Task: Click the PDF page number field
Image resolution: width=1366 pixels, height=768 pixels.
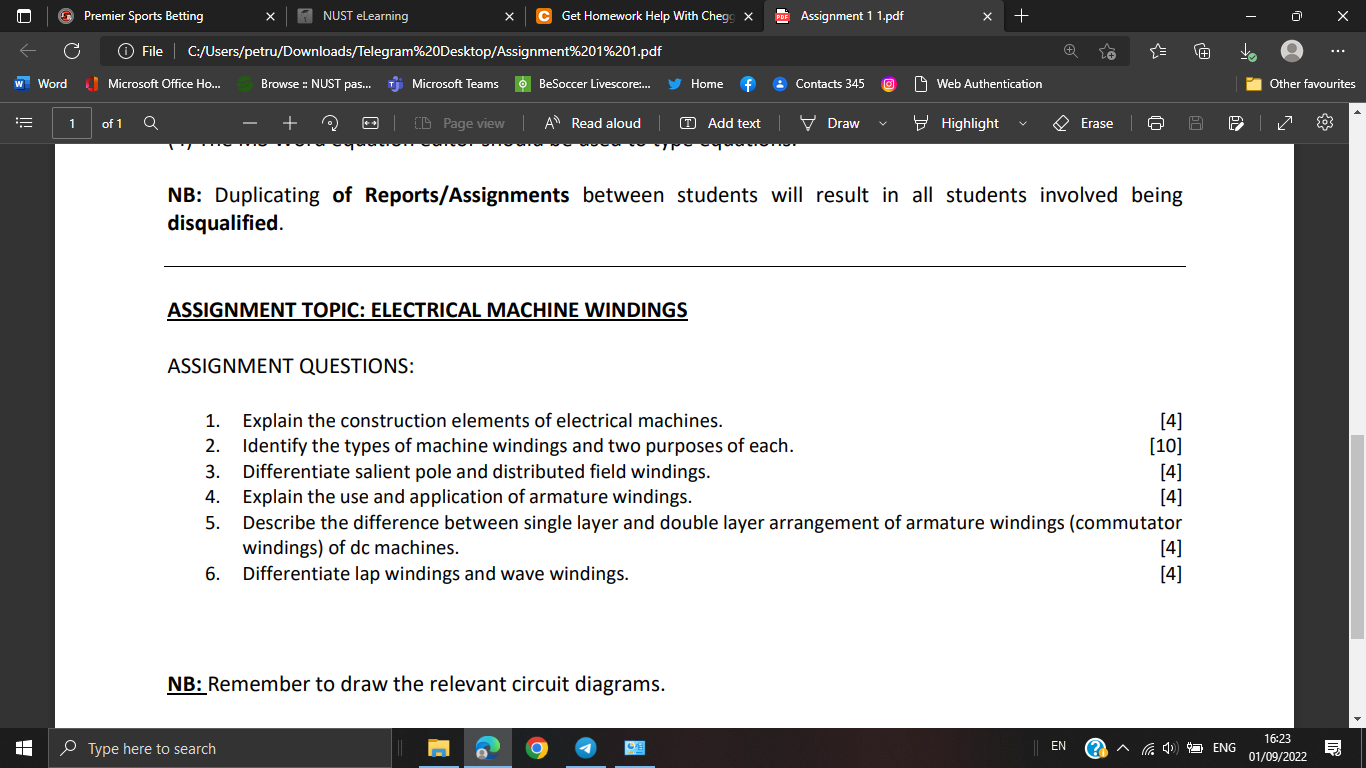Action: pos(72,123)
